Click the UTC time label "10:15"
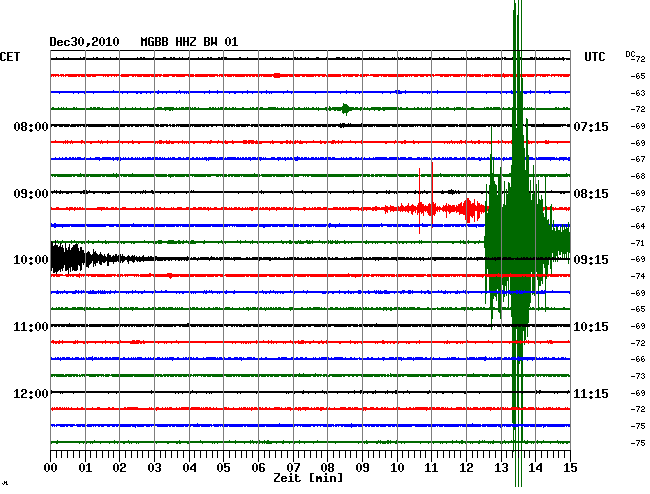The height and width of the screenshot is (494, 650). pyautogui.click(x=591, y=327)
